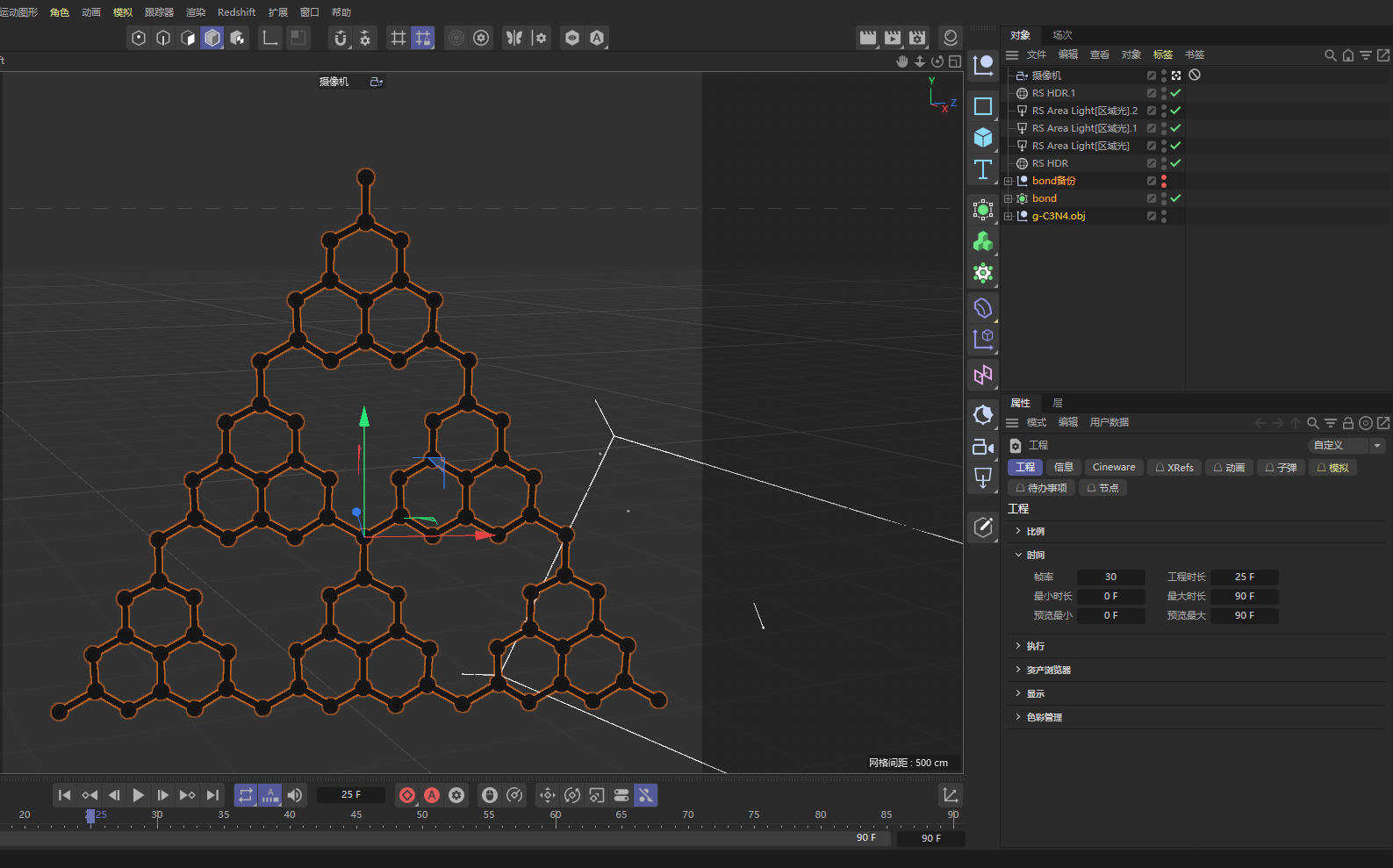The width and height of the screenshot is (1393, 868).
Task: Toggle enable checkmark for RS HDR
Action: click(x=1175, y=163)
